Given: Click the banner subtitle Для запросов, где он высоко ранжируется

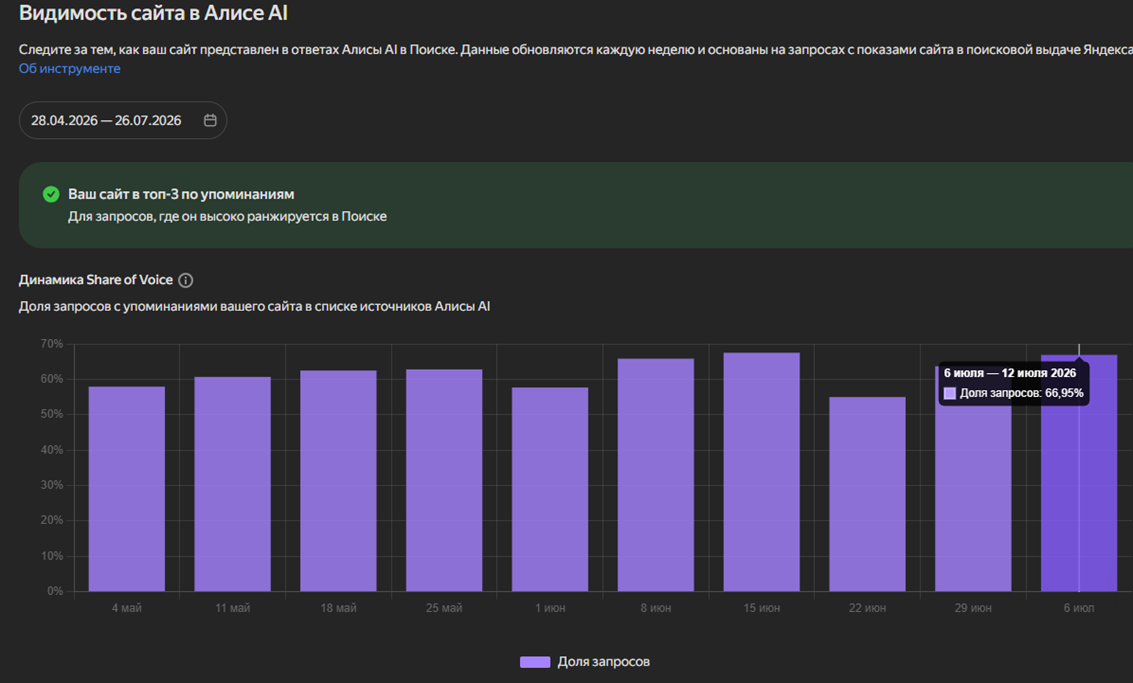Looking at the screenshot, I should tap(227, 216).
